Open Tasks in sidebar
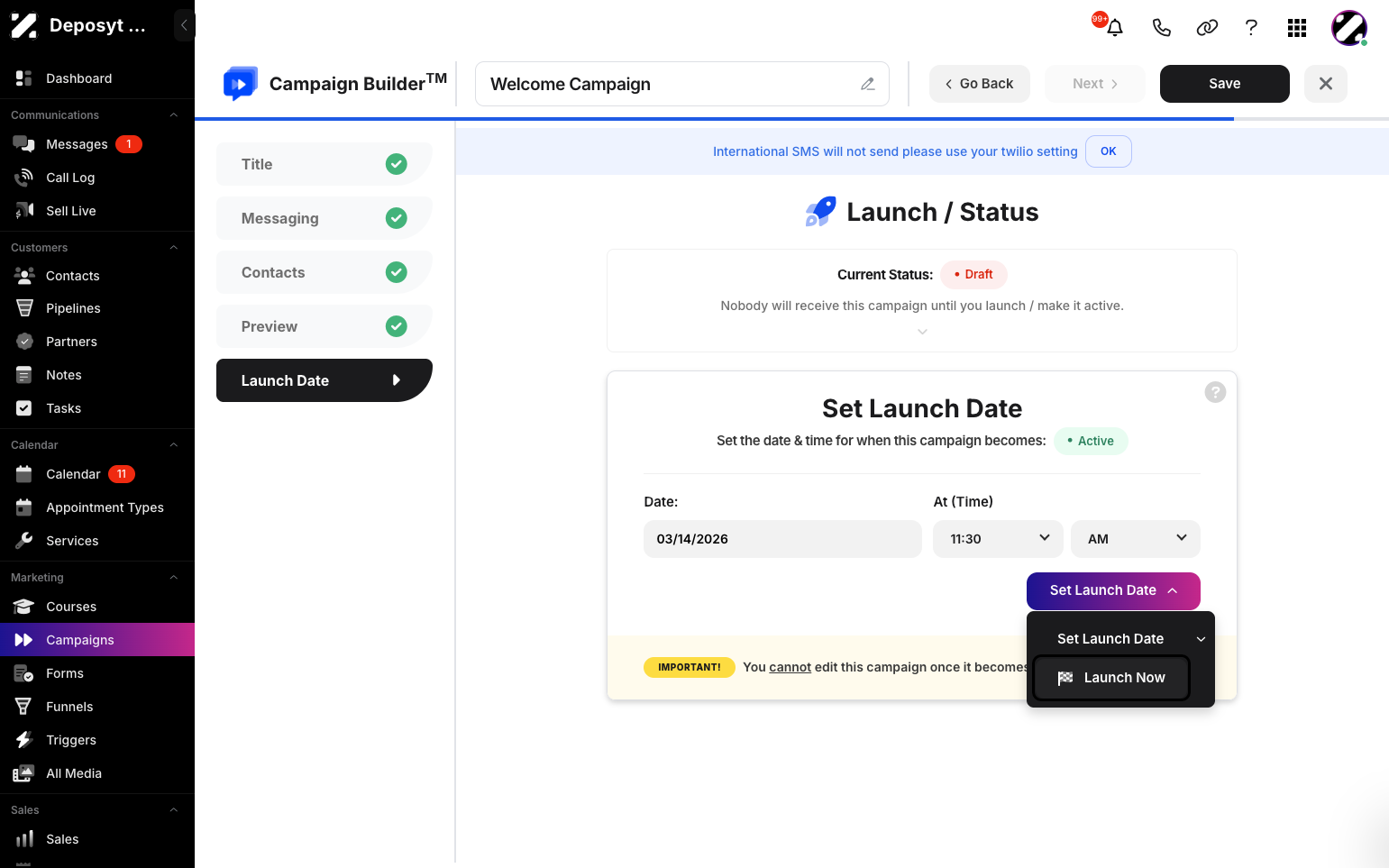Viewport: 1389px width, 868px height. 97,408
